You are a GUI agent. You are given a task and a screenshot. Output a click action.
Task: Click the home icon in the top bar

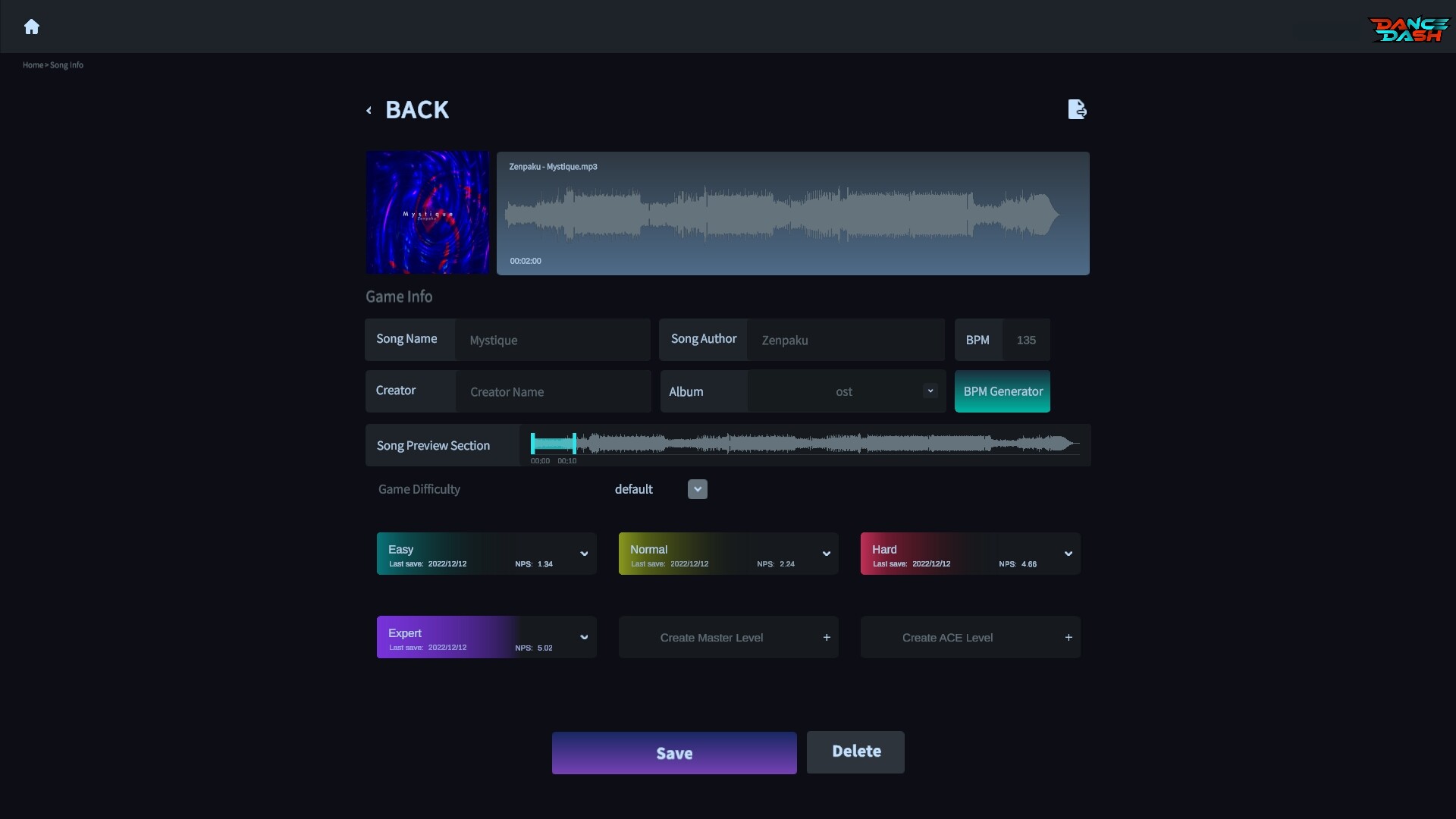click(31, 27)
